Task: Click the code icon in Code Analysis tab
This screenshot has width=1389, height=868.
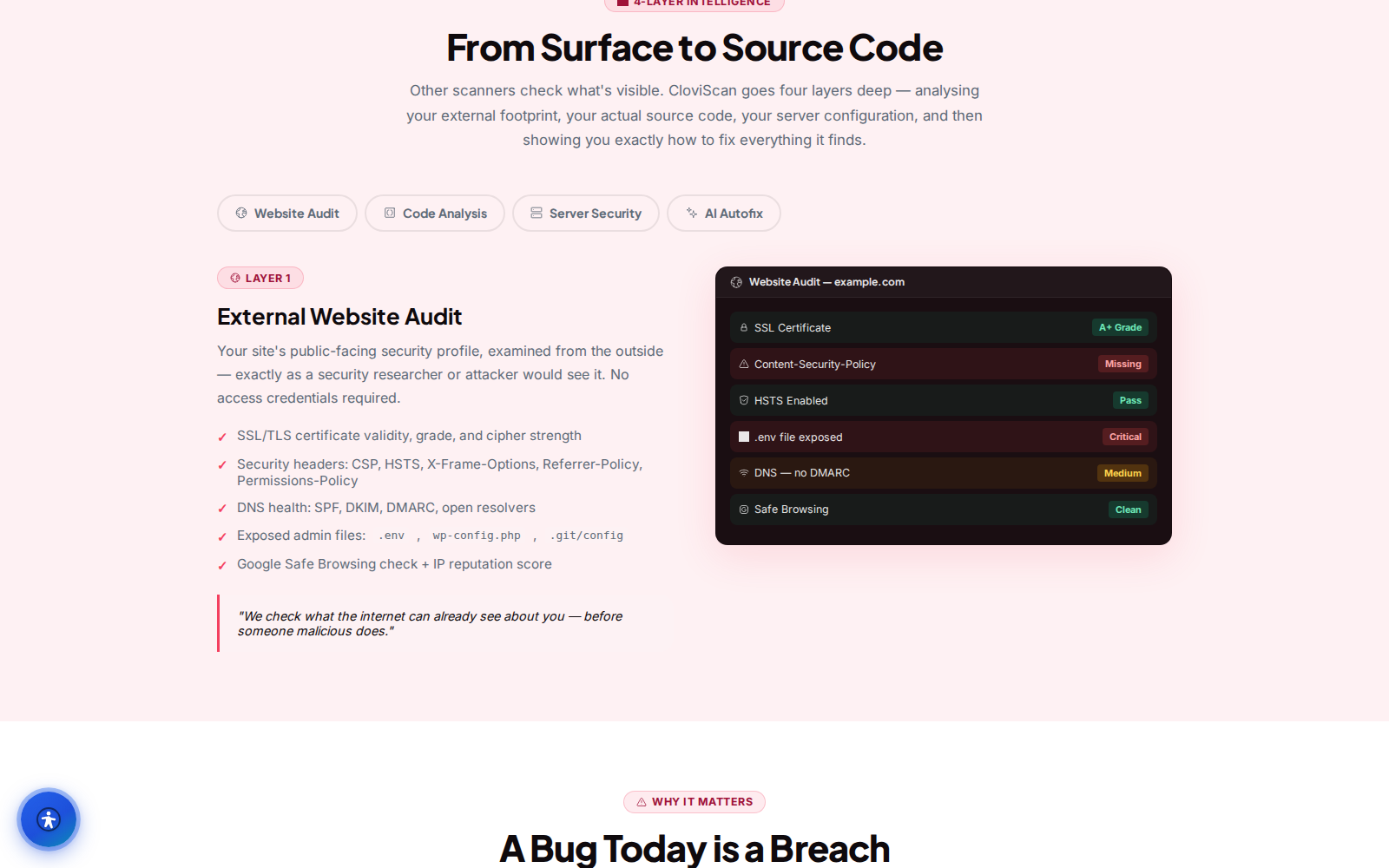Action: pos(390,214)
